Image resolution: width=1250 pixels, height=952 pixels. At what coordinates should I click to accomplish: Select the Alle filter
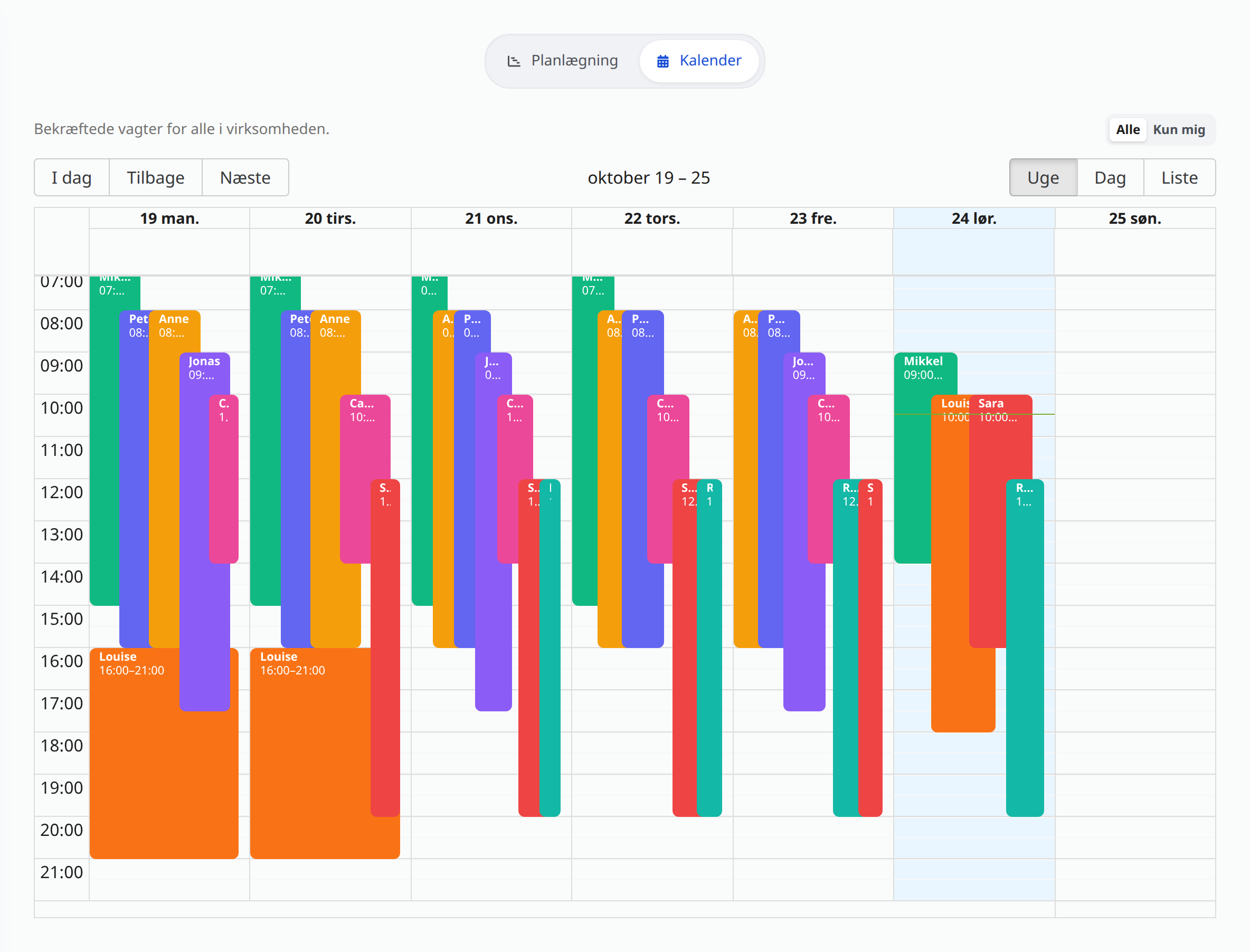(x=1128, y=130)
